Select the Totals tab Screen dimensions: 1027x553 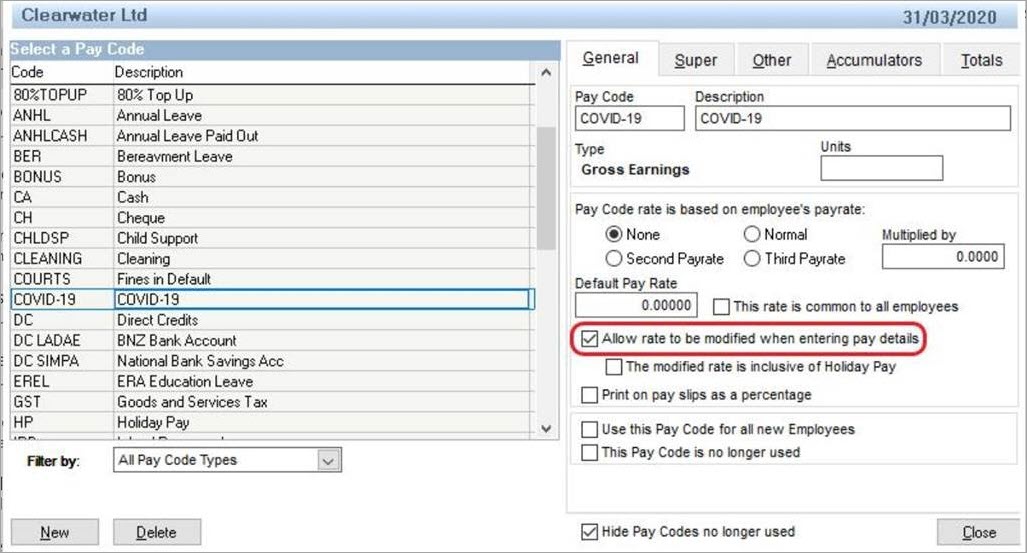click(x=980, y=61)
